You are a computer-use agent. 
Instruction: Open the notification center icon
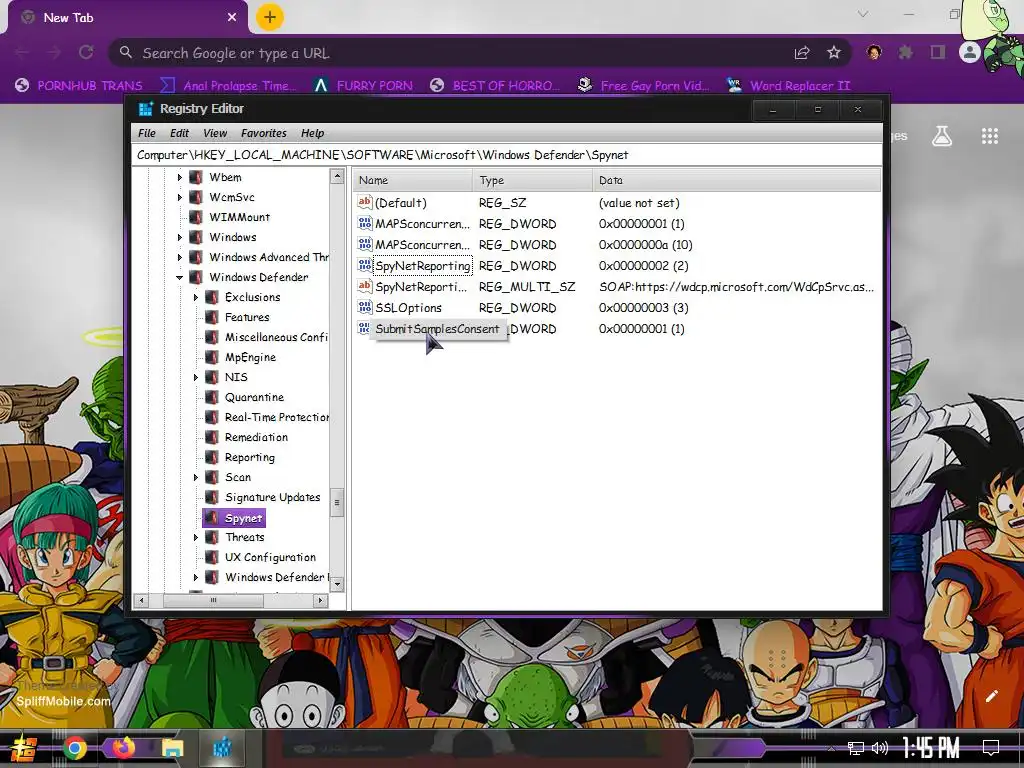click(x=991, y=748)
